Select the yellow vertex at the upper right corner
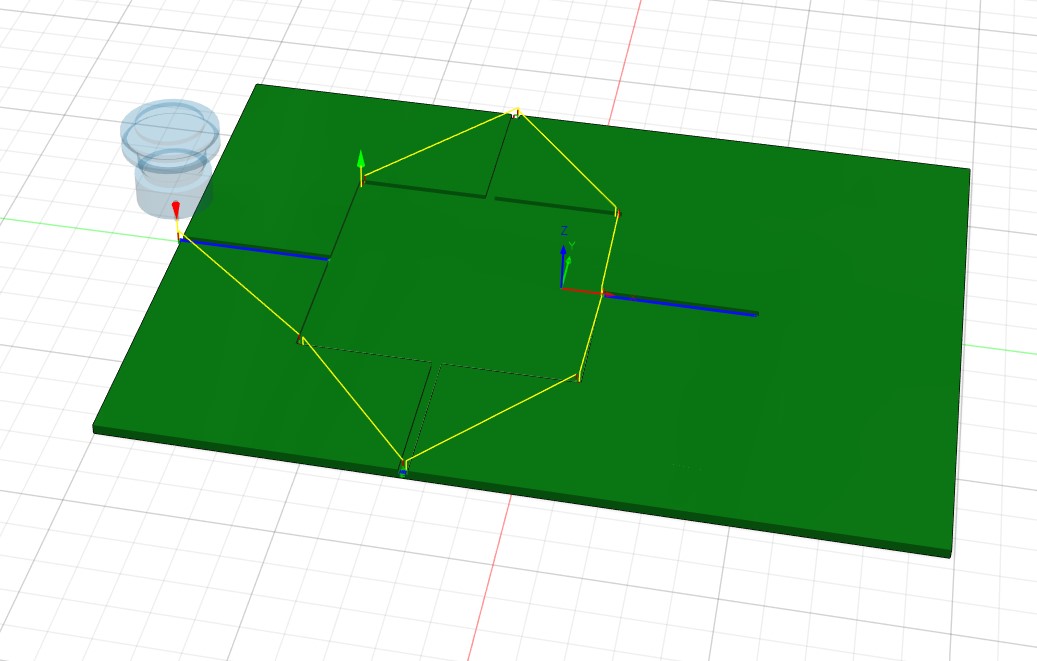Image resolution: width=1037 pixels, height=661 pixels. [617, 212]
